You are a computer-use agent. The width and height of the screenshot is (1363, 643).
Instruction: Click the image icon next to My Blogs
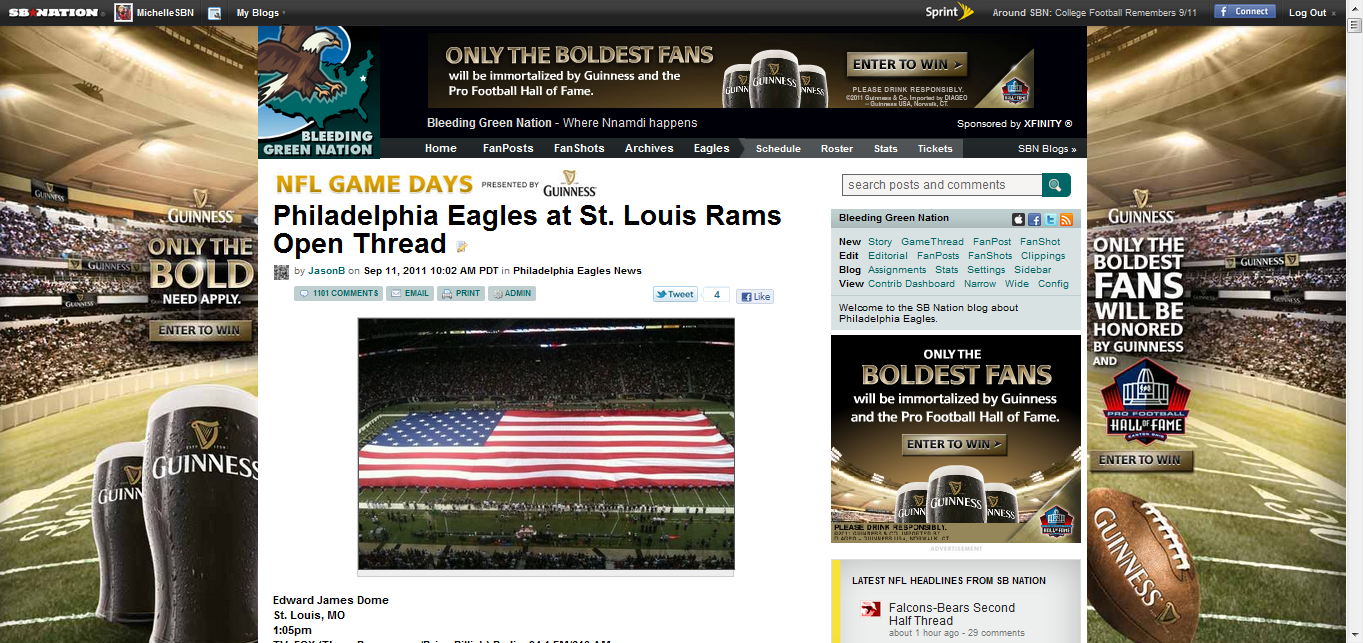(214, 13)
